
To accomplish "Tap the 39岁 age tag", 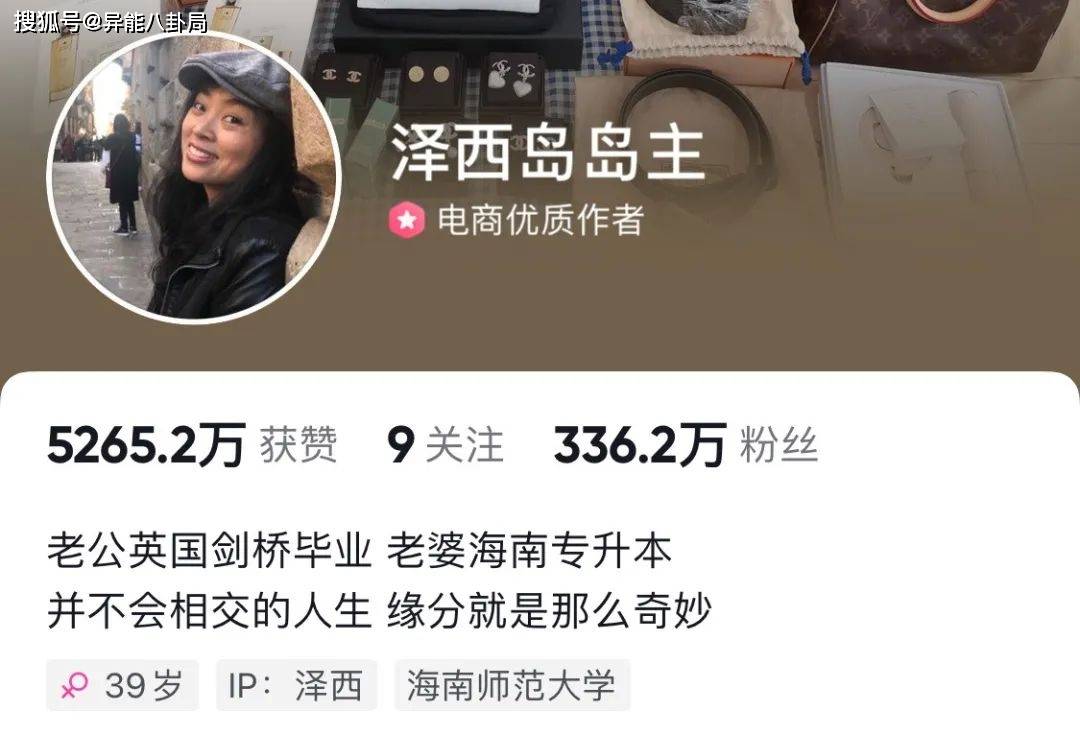I will [123, 685].
